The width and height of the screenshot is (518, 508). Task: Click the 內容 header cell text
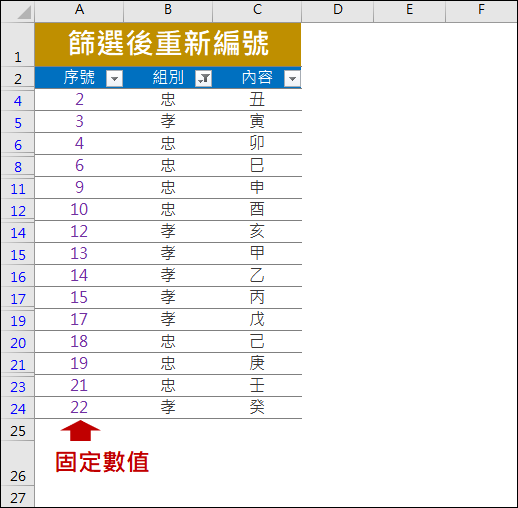click(257, 78)
